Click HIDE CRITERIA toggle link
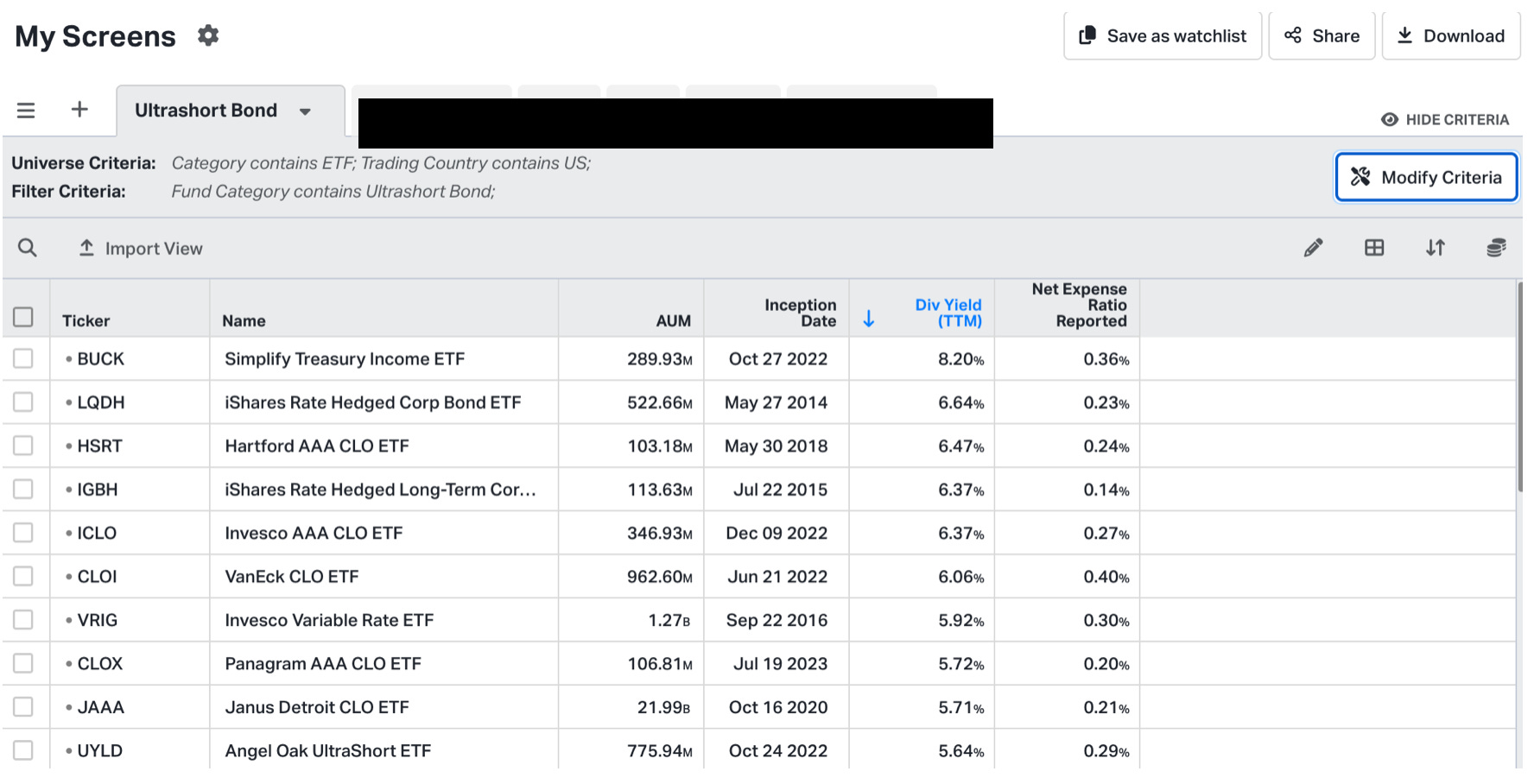 pyautogui.click(x=1445, y=119)
